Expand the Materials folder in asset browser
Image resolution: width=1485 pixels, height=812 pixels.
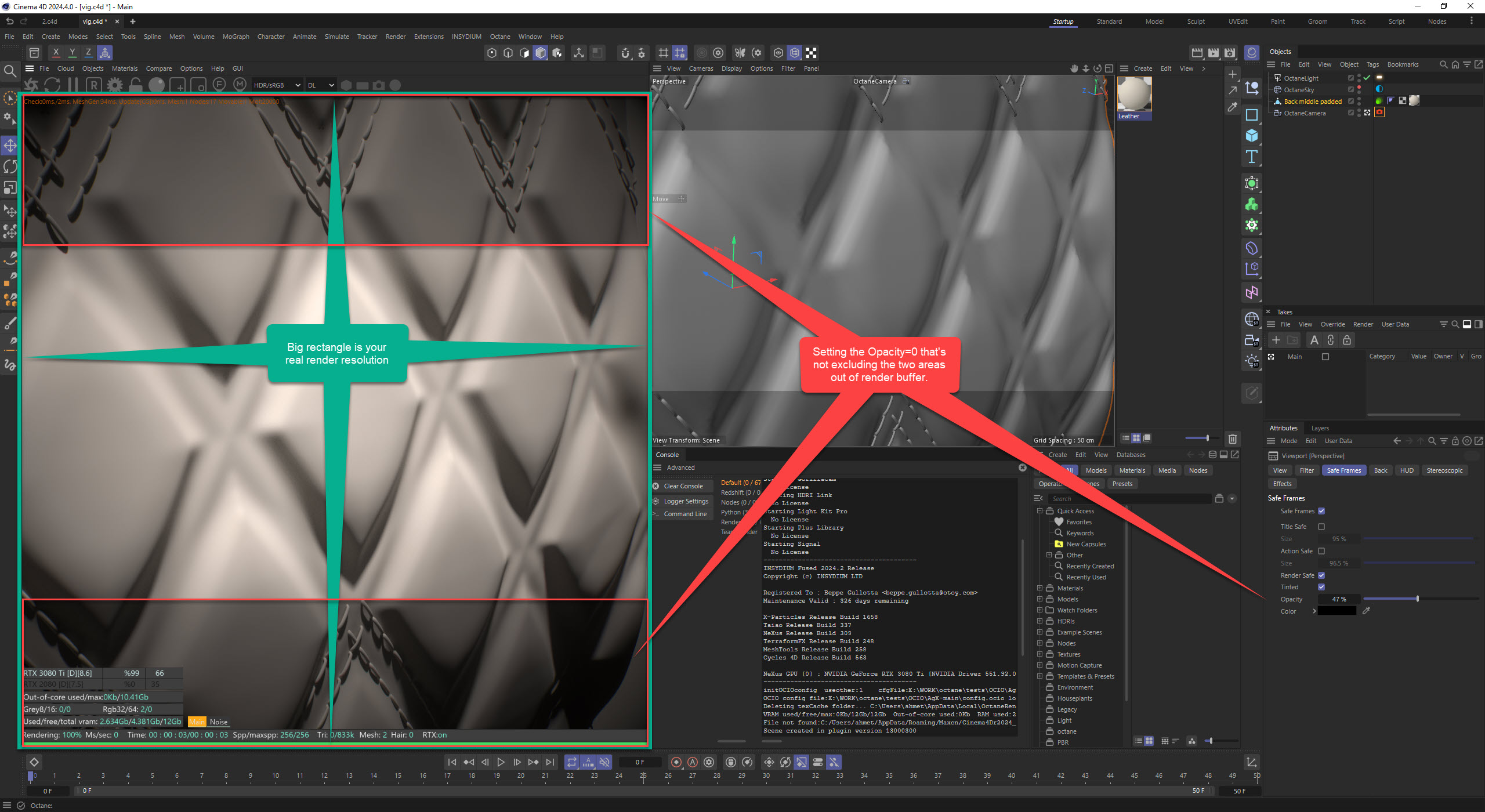(1040, 588)
